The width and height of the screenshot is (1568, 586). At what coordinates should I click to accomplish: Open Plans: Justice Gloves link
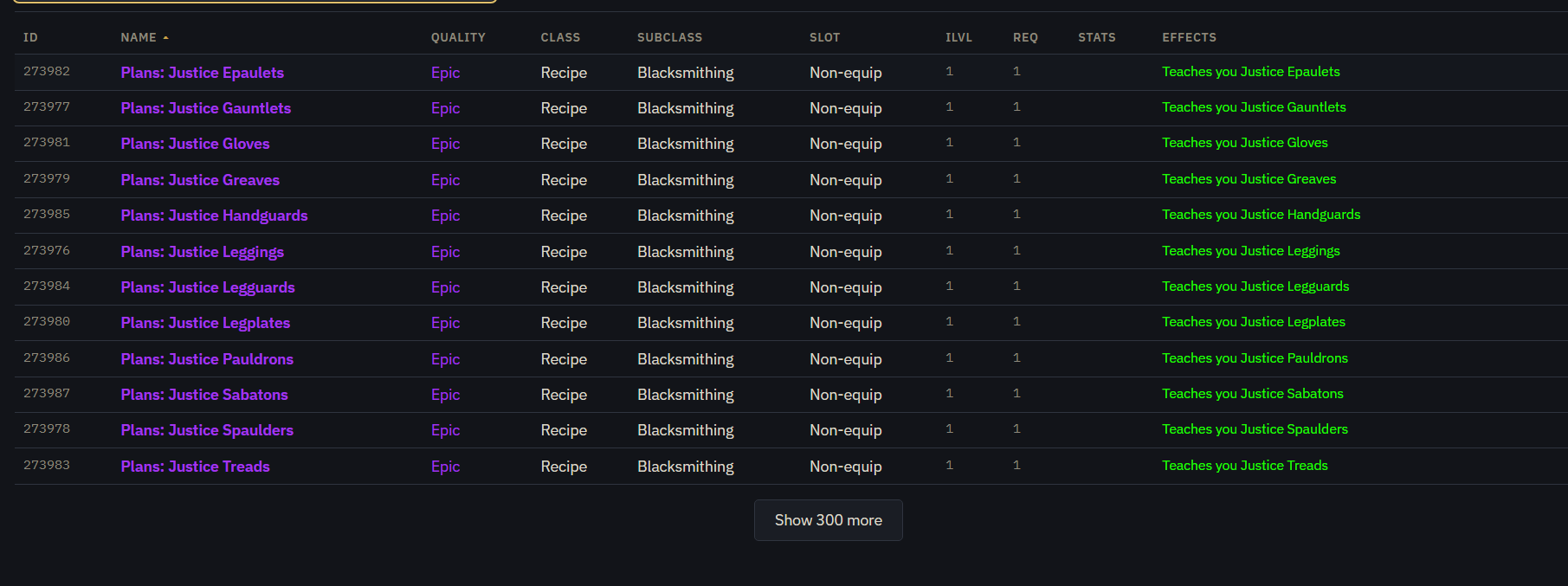pos(195,144)
